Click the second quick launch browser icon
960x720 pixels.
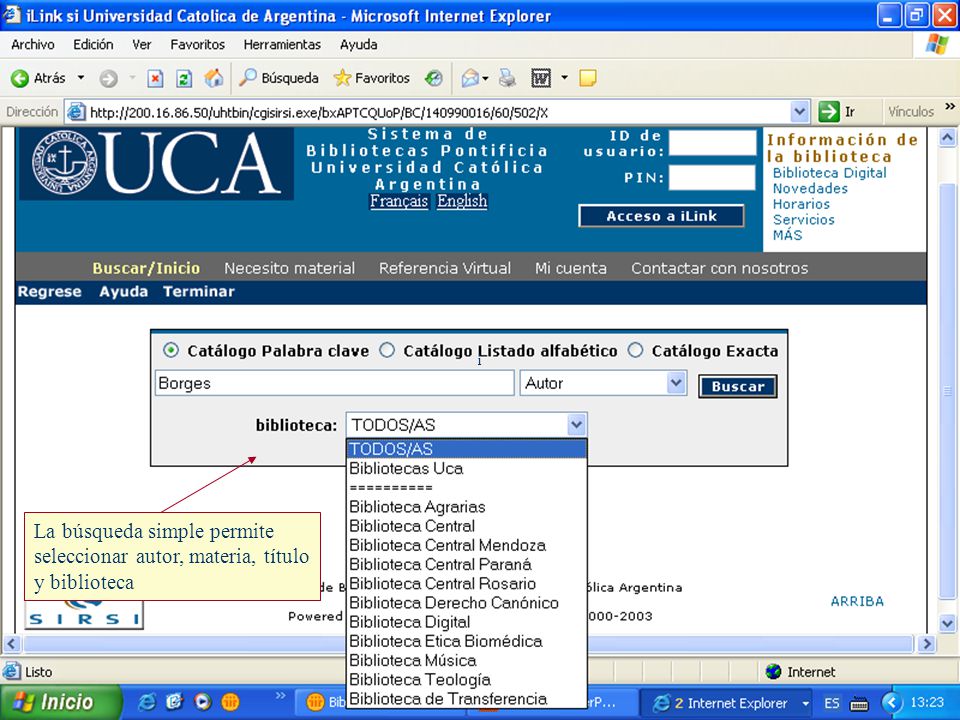[x=174, y=702]
